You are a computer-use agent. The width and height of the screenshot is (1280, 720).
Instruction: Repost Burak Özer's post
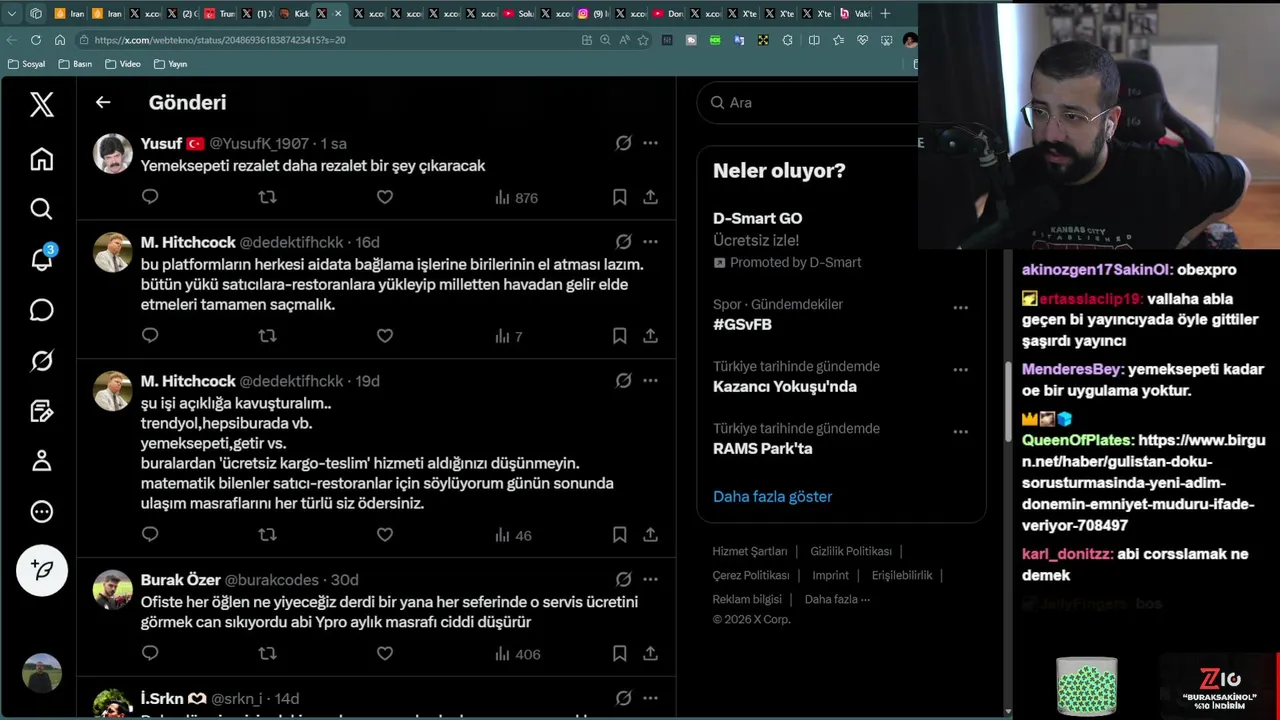(267, 653)
